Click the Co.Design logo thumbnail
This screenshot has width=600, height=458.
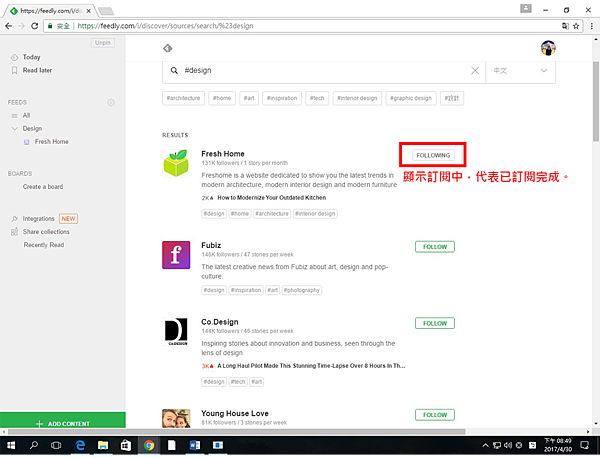tap(176, 331)
